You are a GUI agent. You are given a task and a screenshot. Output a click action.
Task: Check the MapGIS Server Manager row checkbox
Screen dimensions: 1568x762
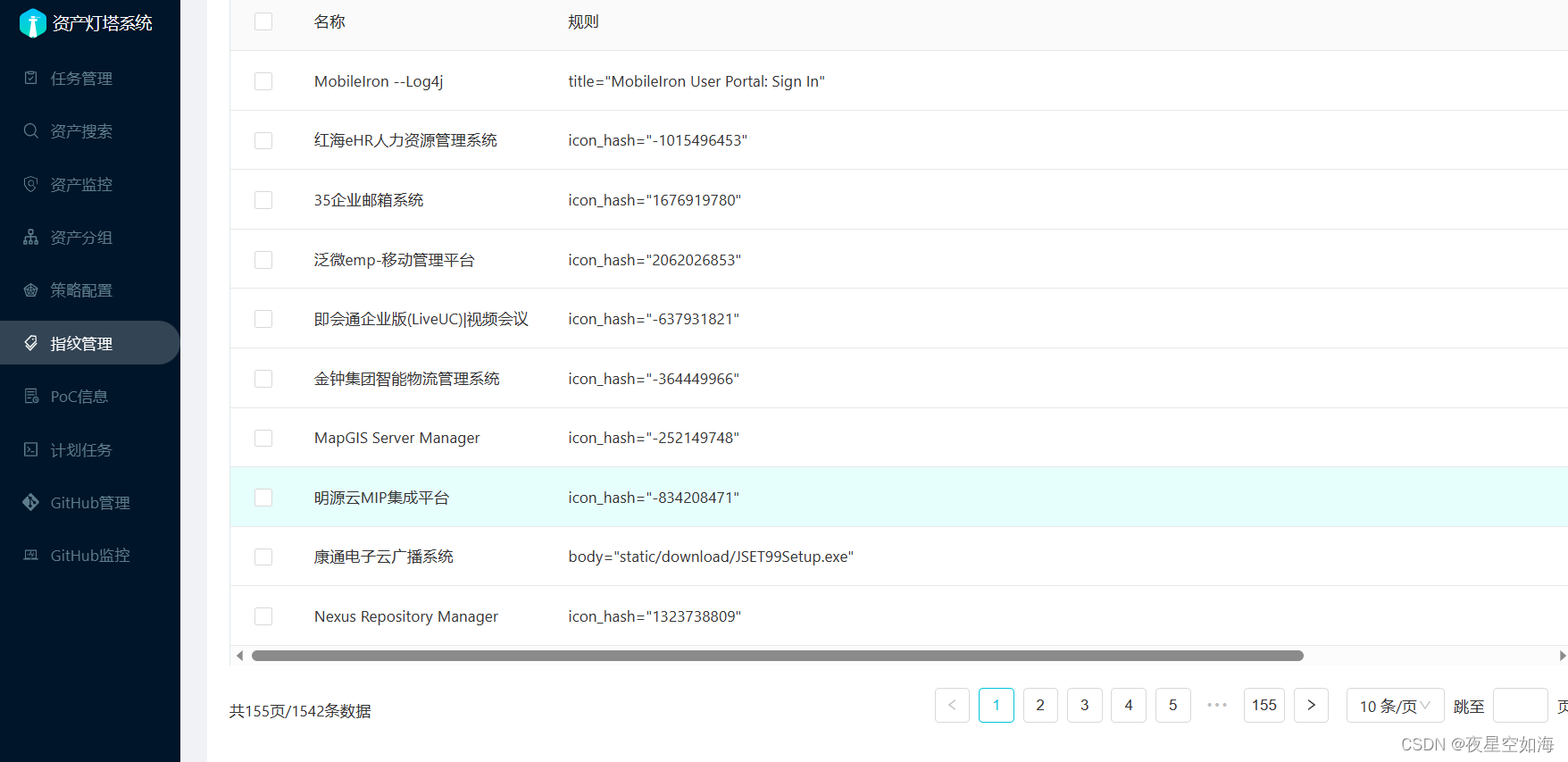click(x=263, y=438)
